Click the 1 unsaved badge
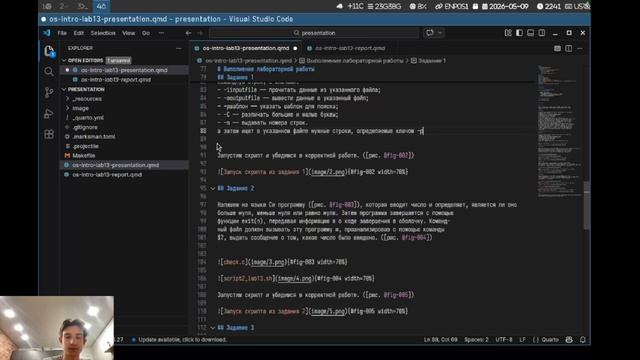 [x=119, y=60]
